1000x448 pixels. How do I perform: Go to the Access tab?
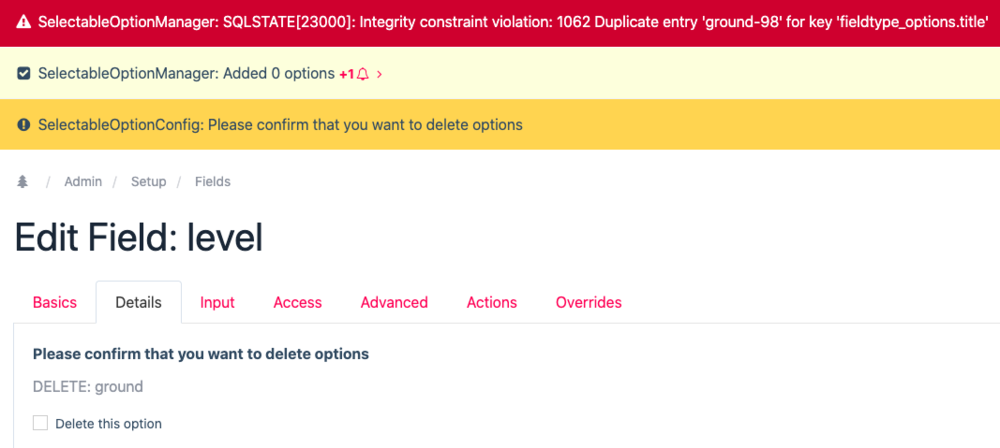click(x=297, y=302)
